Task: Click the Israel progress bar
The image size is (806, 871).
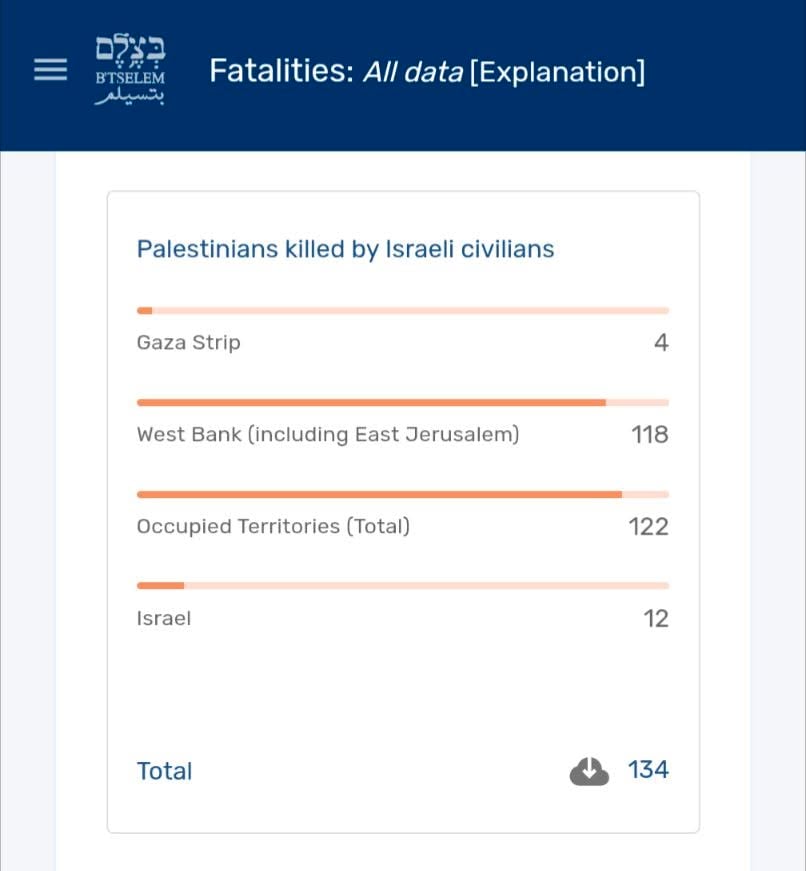Action: 403,585
